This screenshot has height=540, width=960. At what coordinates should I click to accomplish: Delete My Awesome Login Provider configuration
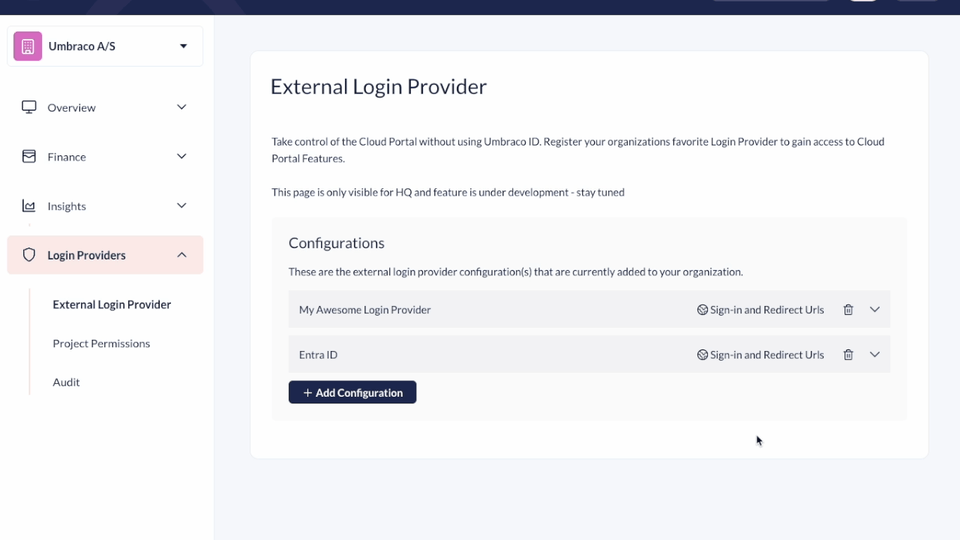pyautogui.click(x=848, y=310)
